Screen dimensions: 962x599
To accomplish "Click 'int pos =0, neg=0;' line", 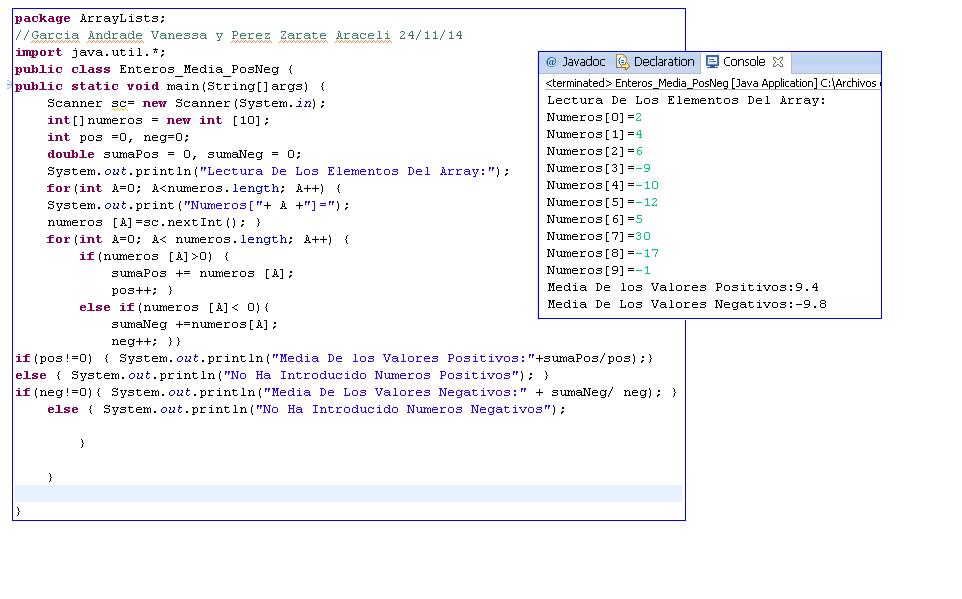I will tap(118, 137).
